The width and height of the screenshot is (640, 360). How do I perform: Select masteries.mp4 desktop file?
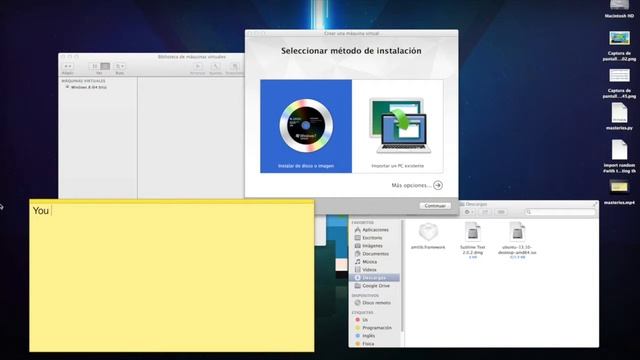619,193
